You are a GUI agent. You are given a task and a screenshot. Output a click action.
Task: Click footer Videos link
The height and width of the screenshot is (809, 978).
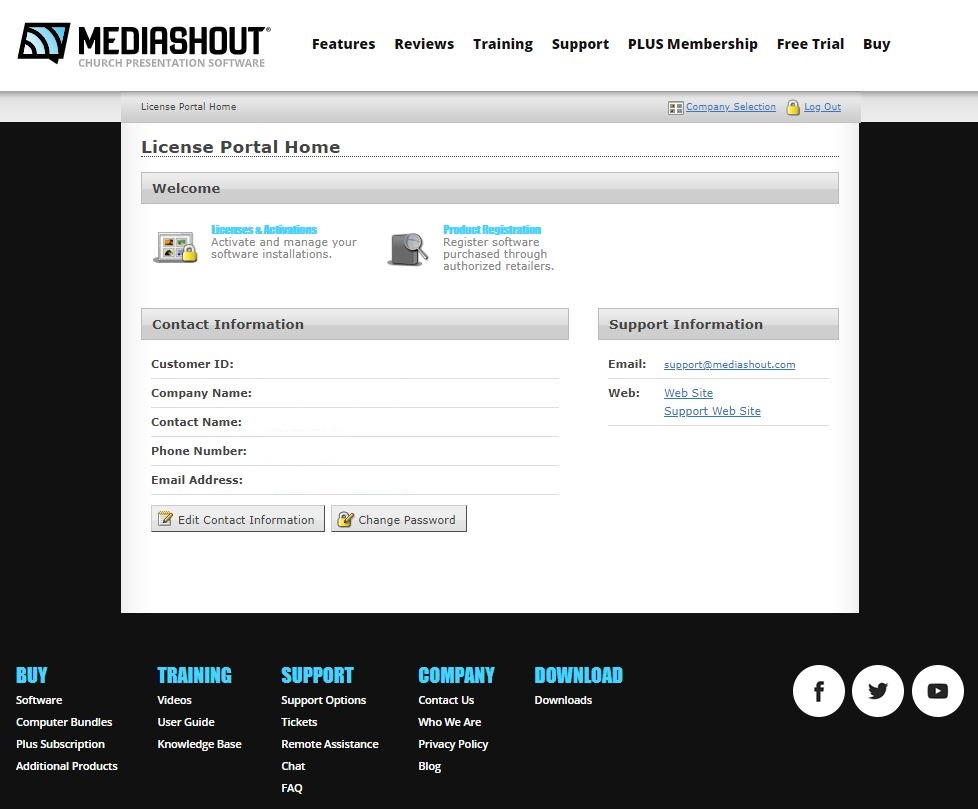[x=174, y=700]
